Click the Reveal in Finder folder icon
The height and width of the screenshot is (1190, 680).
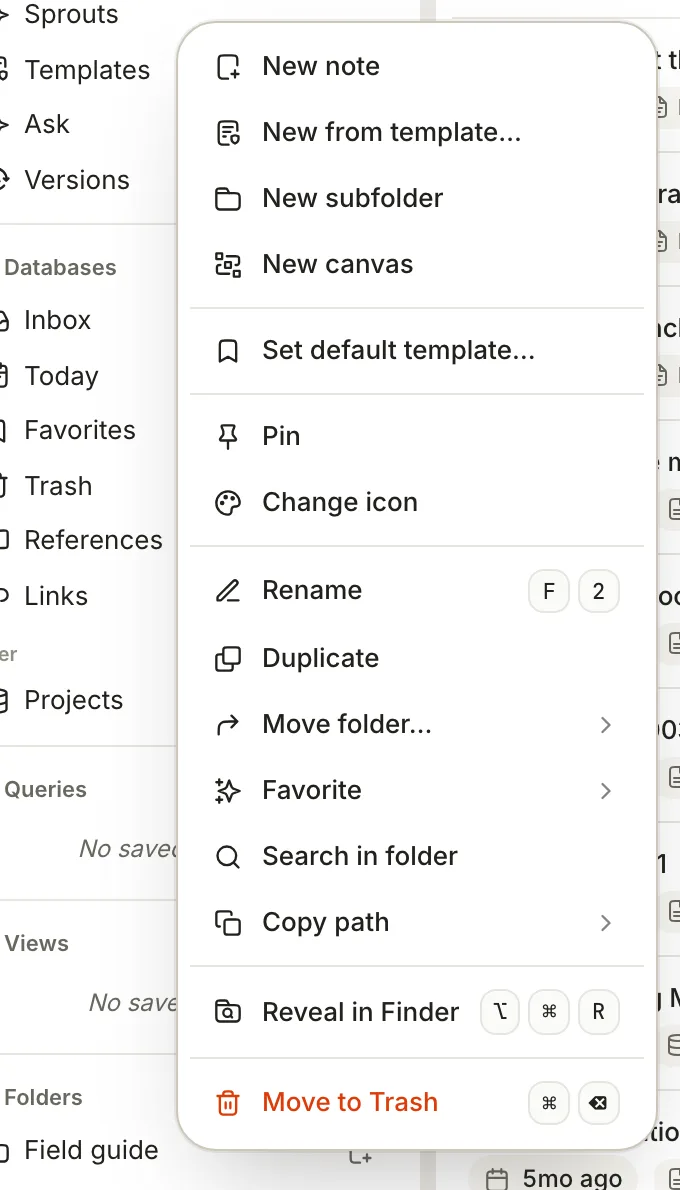point(228,1012)
